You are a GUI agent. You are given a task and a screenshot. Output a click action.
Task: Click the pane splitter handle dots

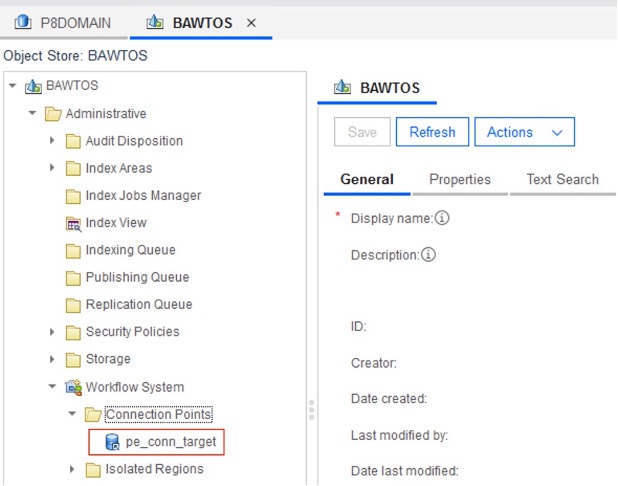(311, 410)
